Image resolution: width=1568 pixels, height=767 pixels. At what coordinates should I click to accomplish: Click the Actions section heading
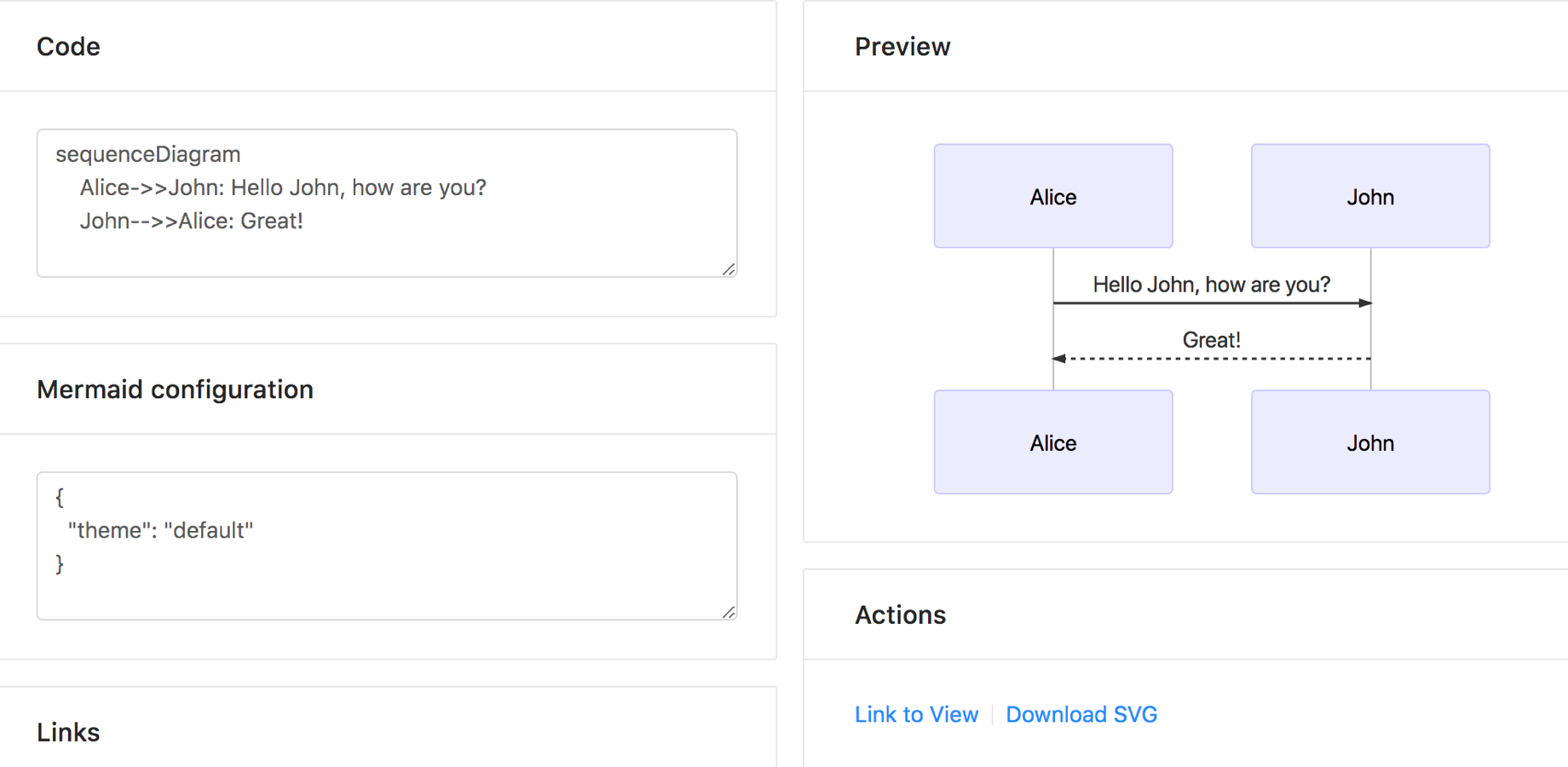(900, 614)
